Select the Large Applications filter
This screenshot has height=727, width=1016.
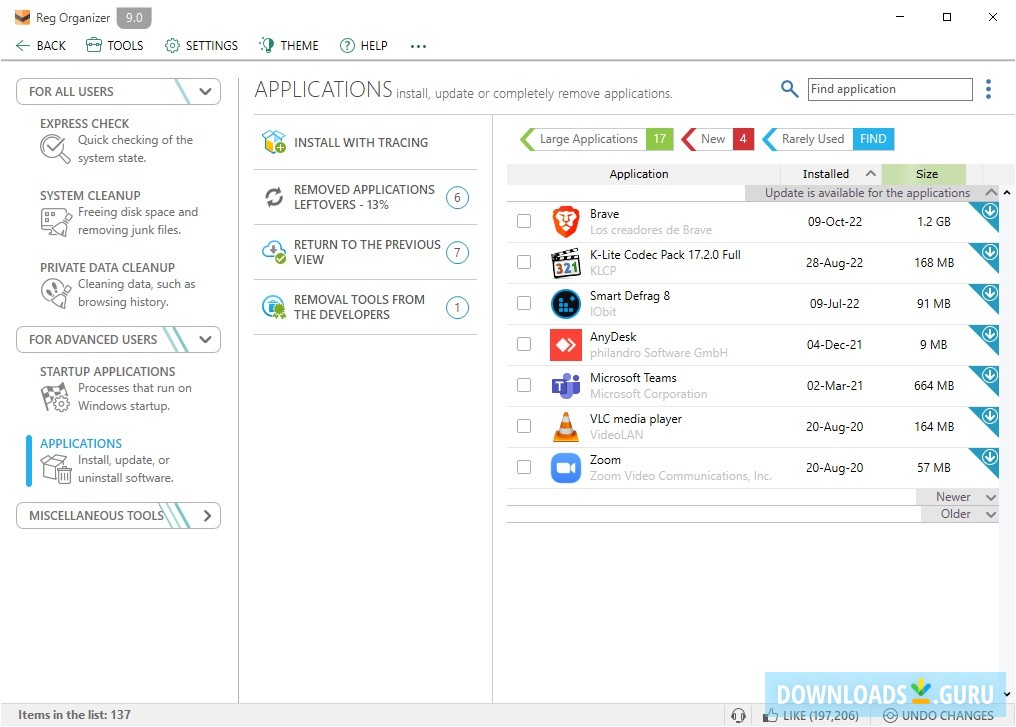[597, 139]
